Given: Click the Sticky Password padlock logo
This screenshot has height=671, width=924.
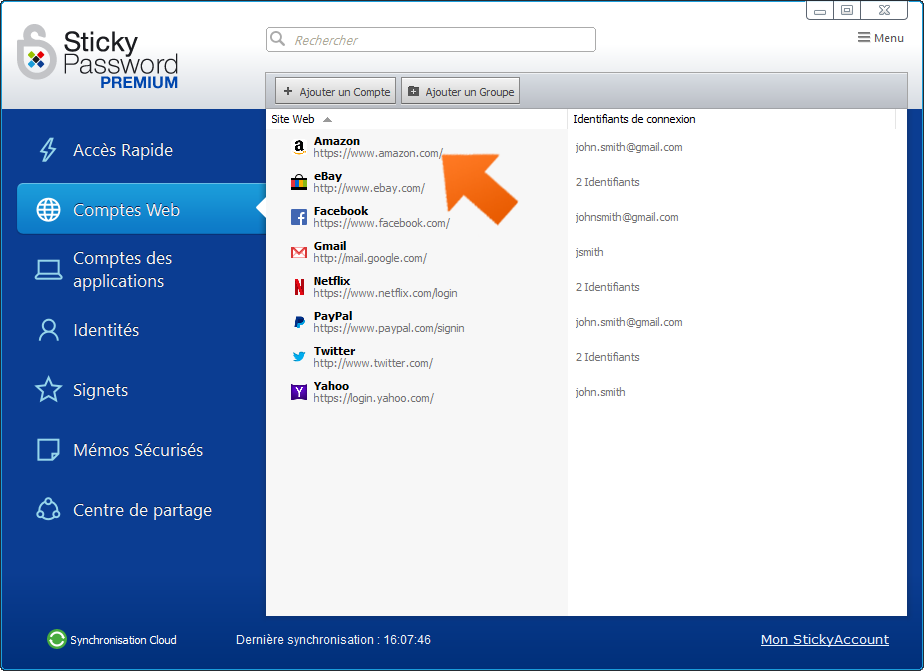Looking at the screenshot, I should [37, 53].
